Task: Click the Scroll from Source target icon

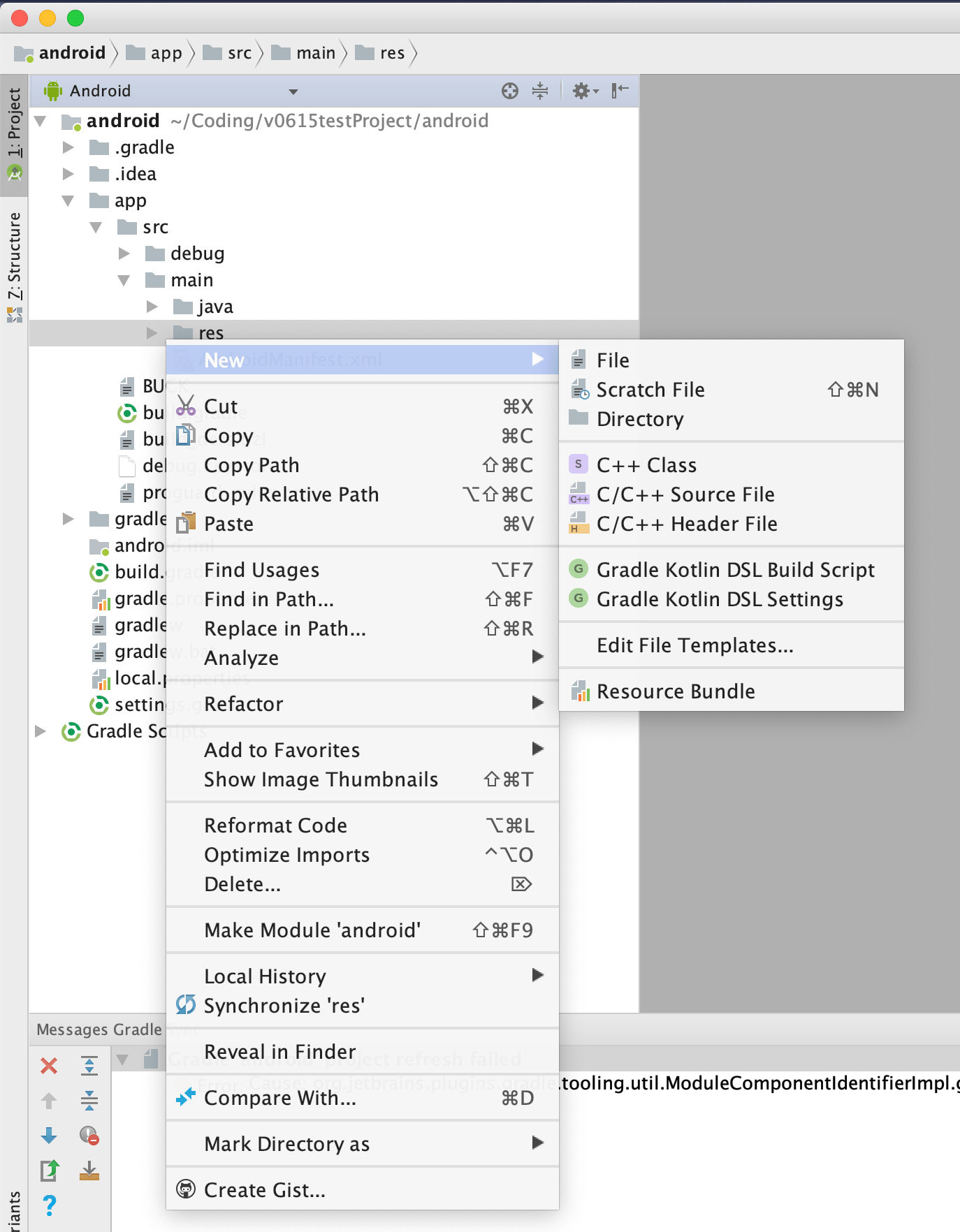Action: click(510, 91)
